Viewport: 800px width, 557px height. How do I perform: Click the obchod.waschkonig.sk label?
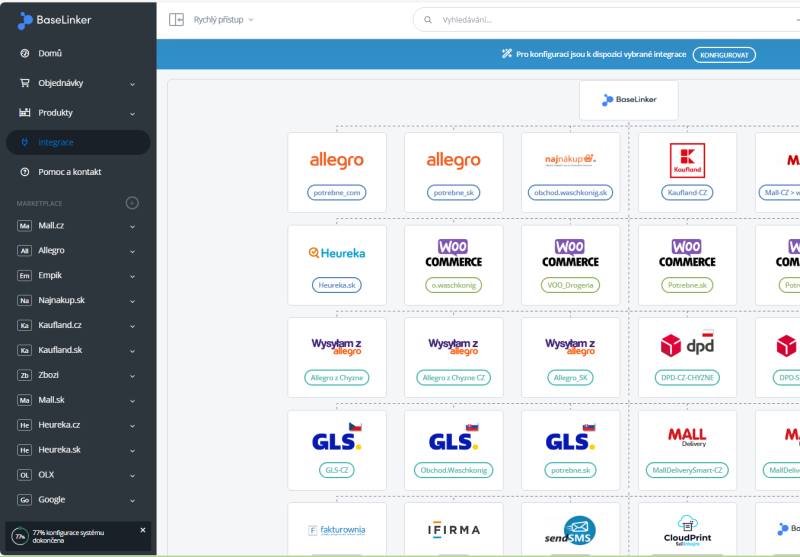[570, 193]
